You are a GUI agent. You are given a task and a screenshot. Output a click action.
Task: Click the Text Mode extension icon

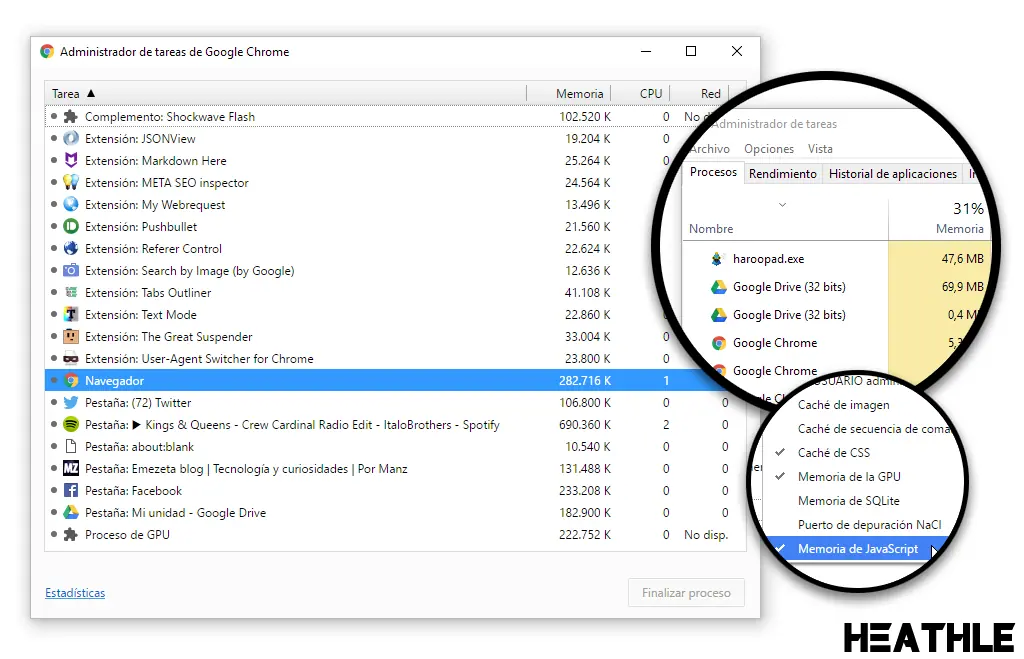(71, 315)
